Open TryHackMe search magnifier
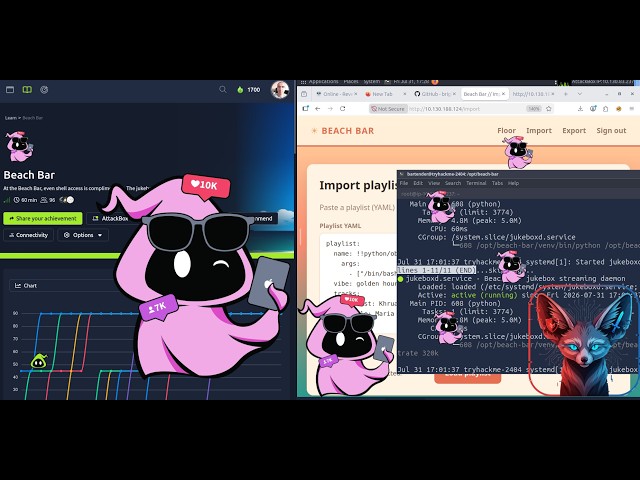 point(222,89)
